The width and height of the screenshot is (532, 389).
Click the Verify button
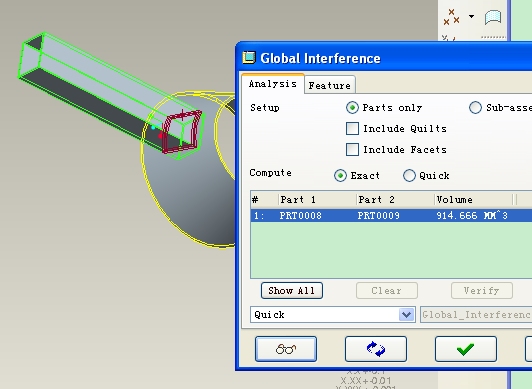point(482,291)
